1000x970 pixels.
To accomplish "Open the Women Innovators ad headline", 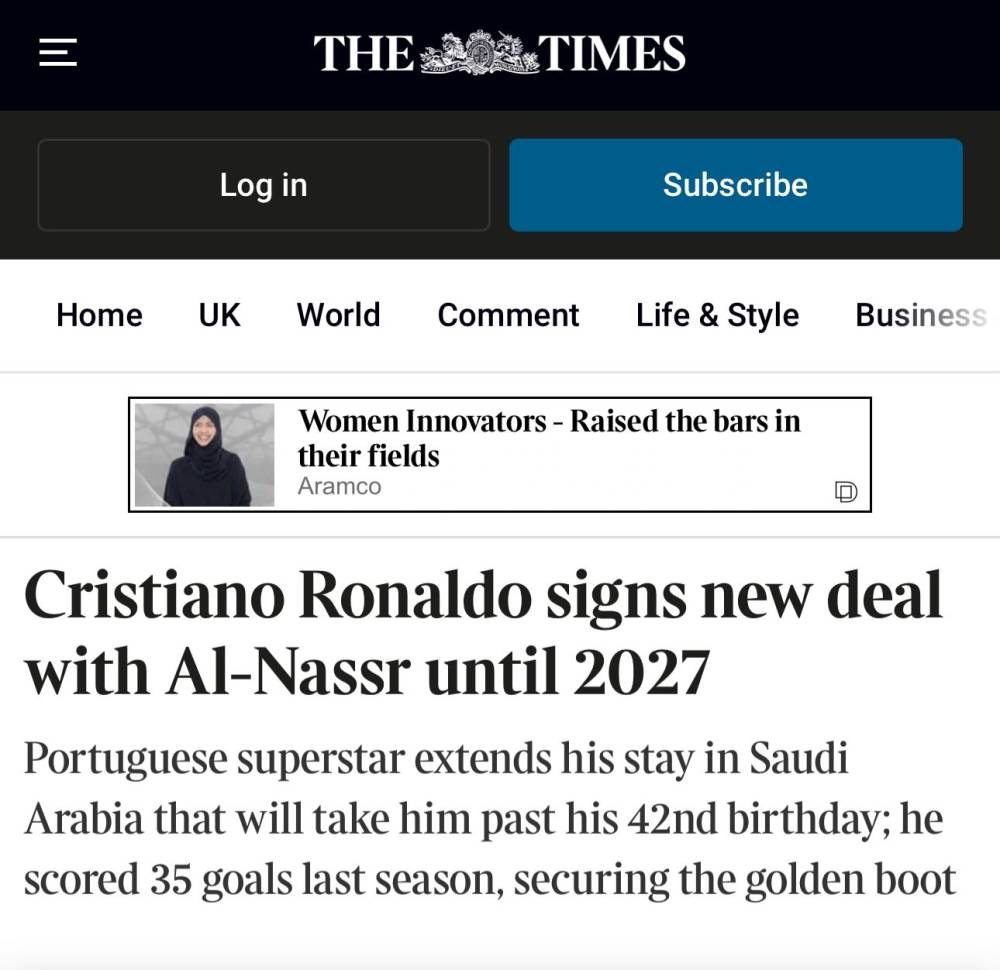I will (548, 438).
